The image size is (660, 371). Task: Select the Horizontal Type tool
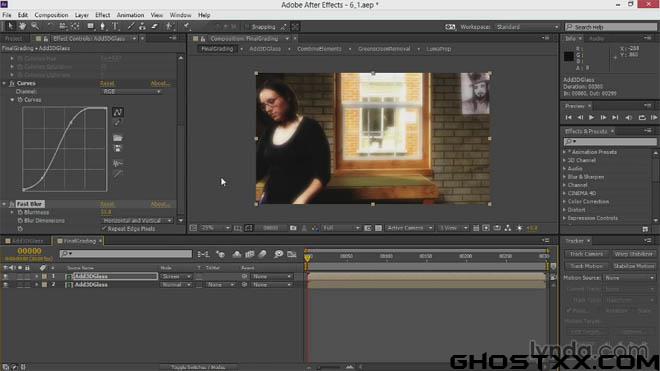tap(115, 27)
